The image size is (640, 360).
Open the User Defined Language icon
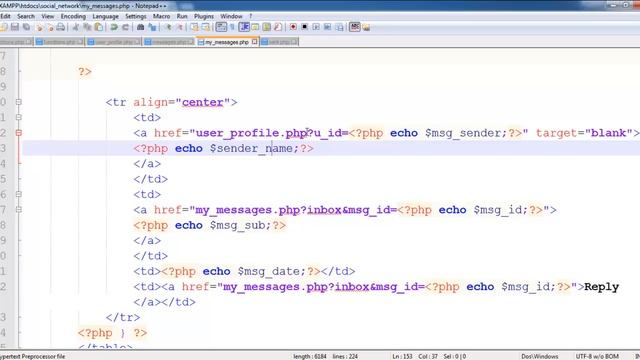coord(256,27)
